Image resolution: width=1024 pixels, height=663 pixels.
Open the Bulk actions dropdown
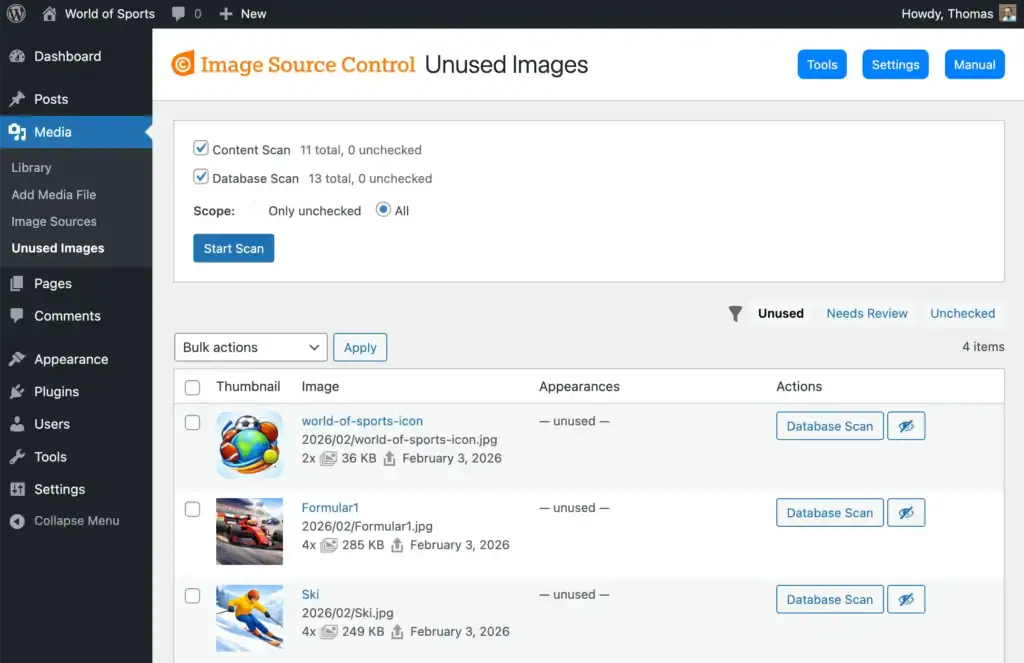250,347
